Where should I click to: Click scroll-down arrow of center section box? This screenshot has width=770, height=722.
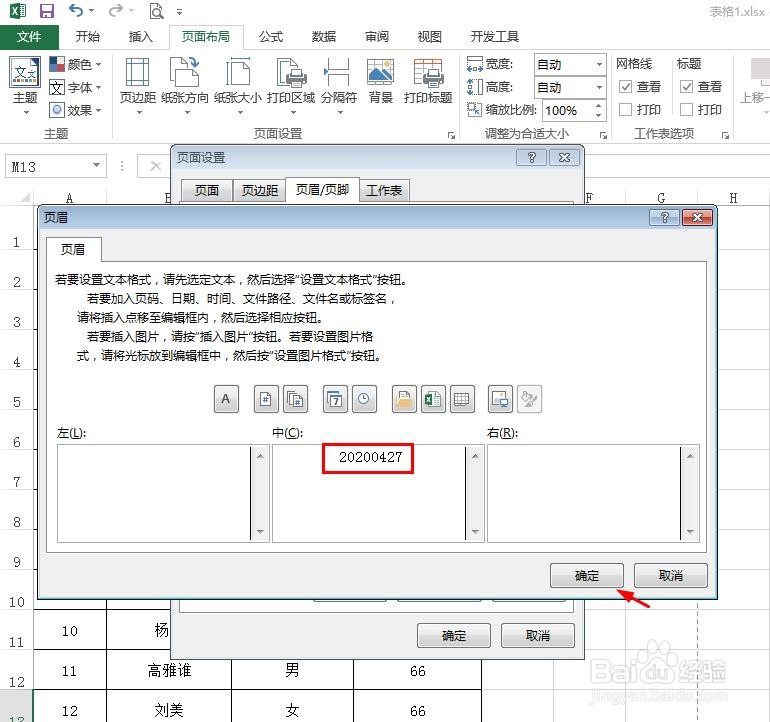click(x=475, y=532)
